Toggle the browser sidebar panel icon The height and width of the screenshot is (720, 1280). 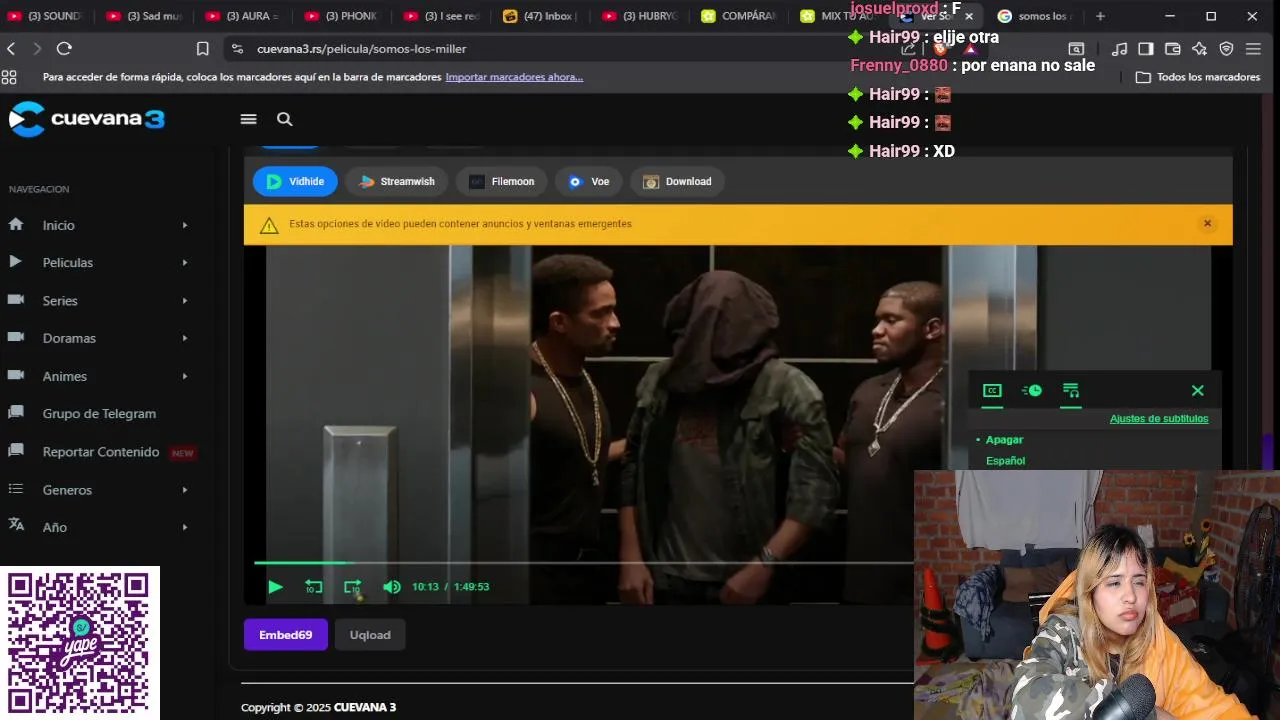coord(1146,49)
